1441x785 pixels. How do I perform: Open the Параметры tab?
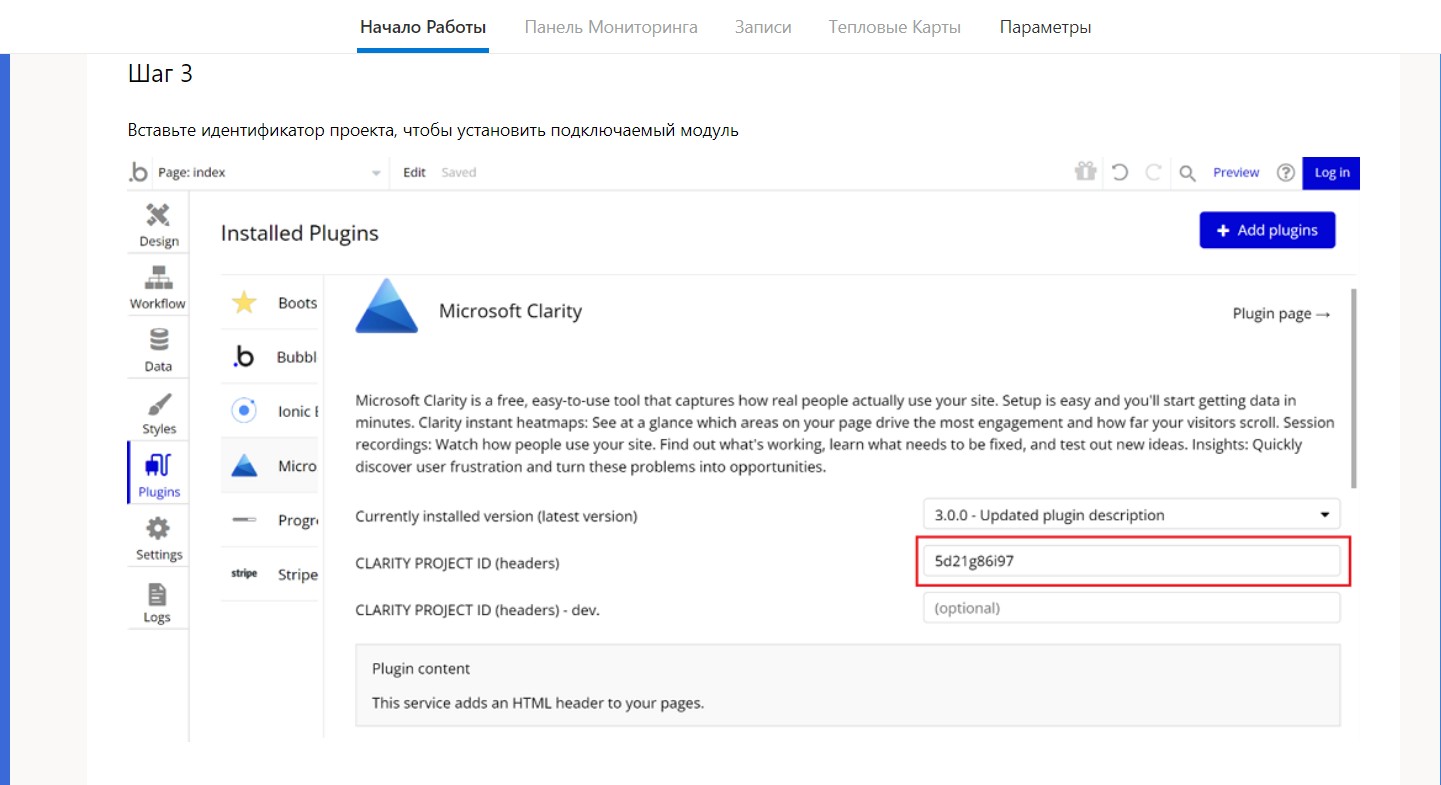coord(1045,27)
